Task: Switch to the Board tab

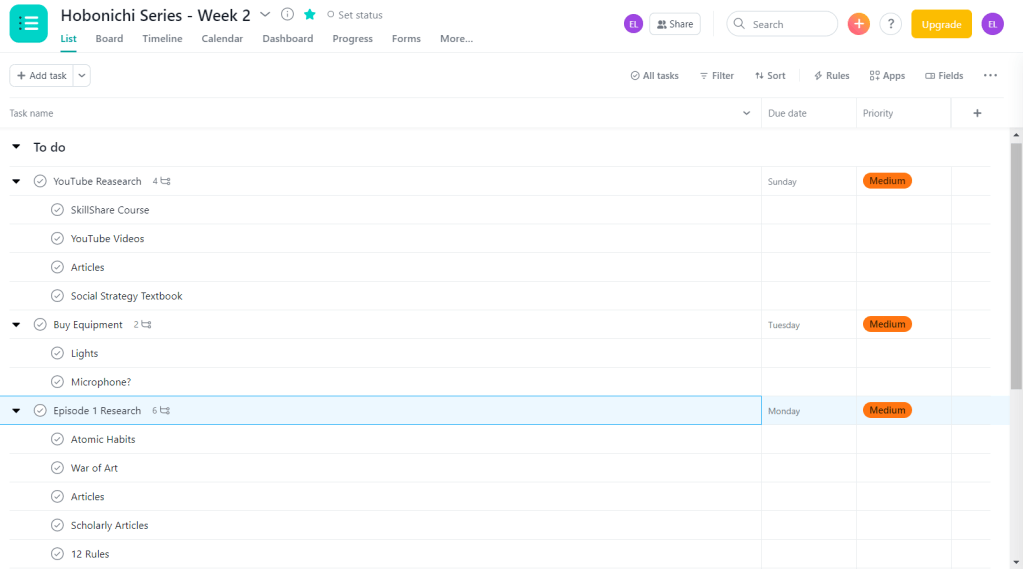Action: coord(109,39)
